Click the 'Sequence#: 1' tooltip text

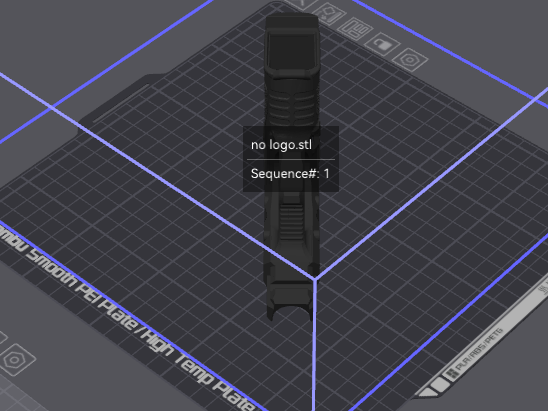click(x=290, y=174)
